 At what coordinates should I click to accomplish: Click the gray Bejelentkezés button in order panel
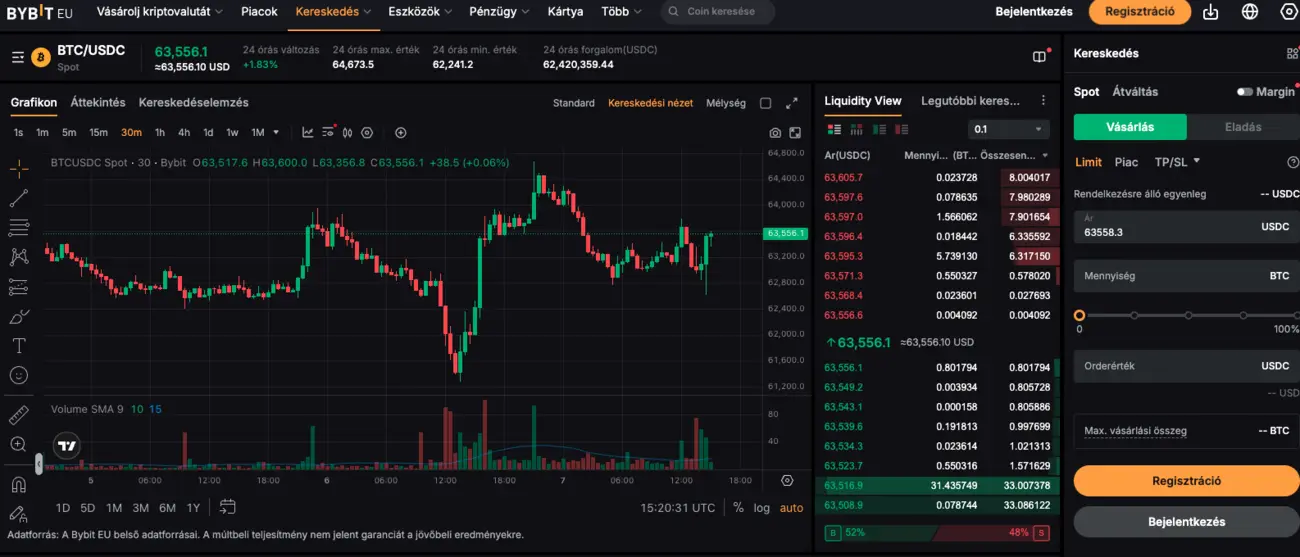point(1187,521)
